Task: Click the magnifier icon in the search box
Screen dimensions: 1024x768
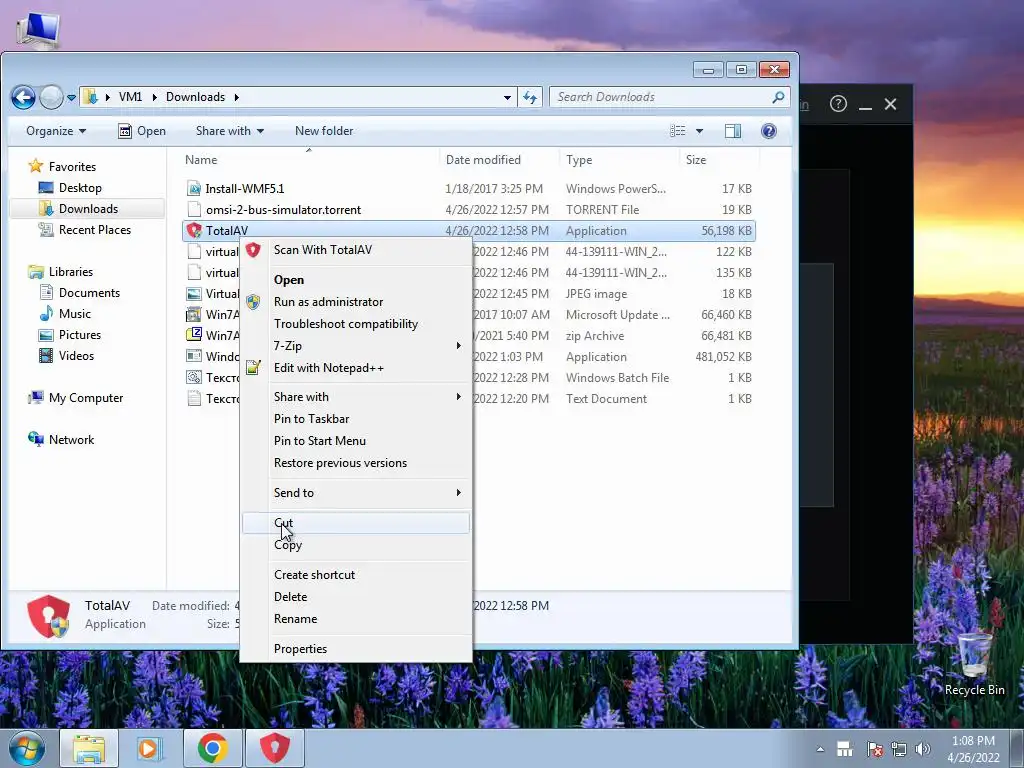Action: pos(778,97)
